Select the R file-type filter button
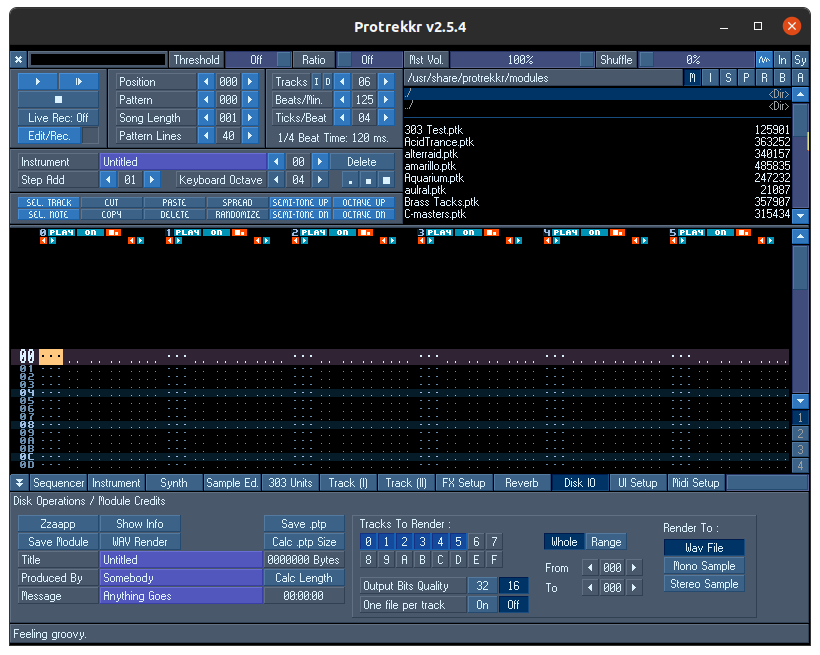Viewport: 820px width, 655px height. click(x=764, y=78)
